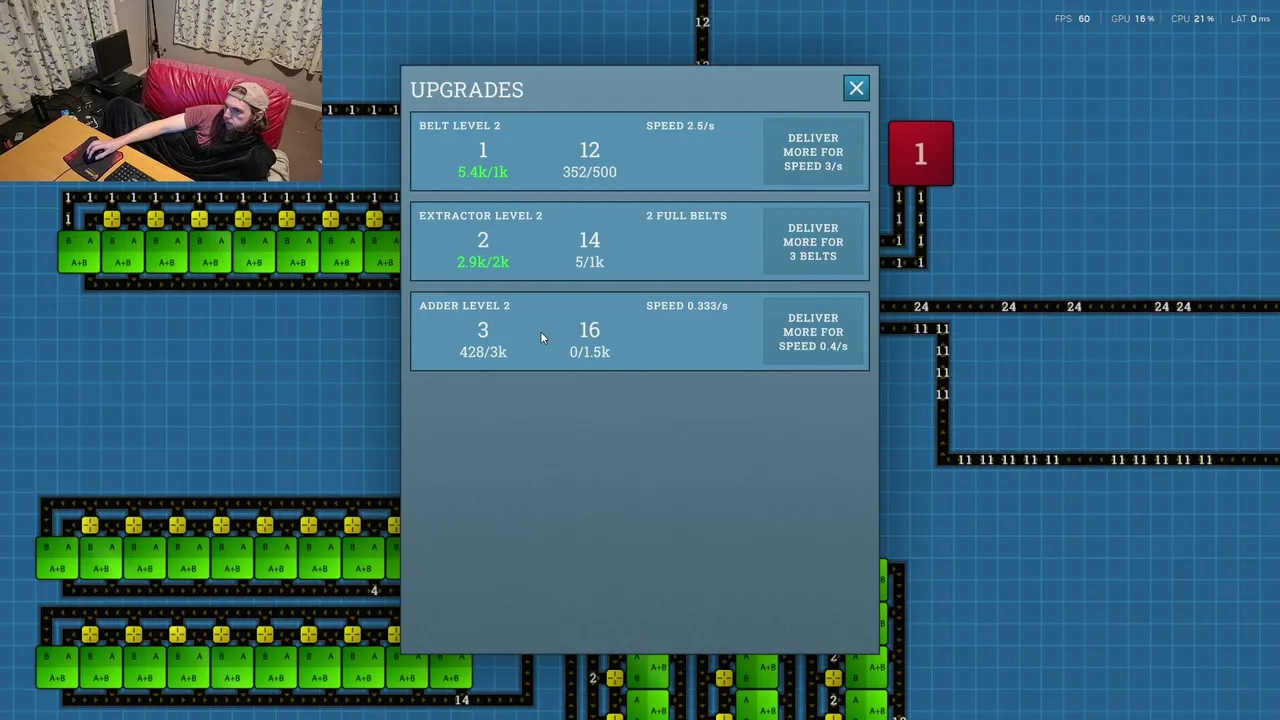Click the webcam overlay thumbnail
Screen dimensions: 1280x720
(x=161, y=90)
